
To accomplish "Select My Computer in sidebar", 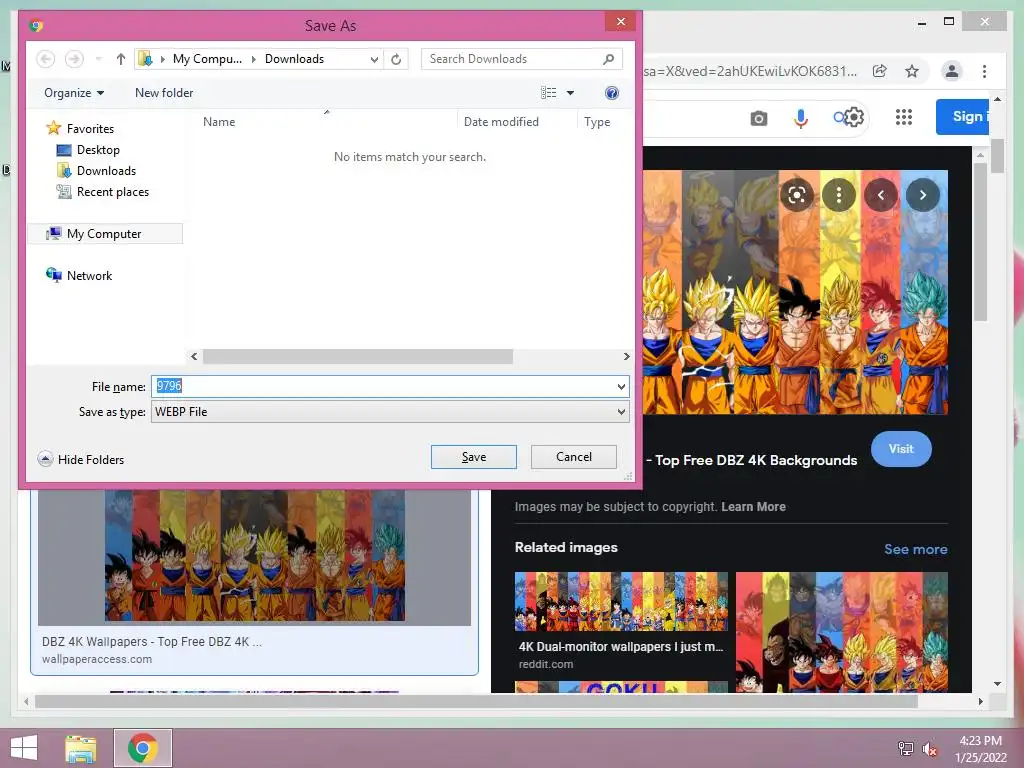I will 104,234.
